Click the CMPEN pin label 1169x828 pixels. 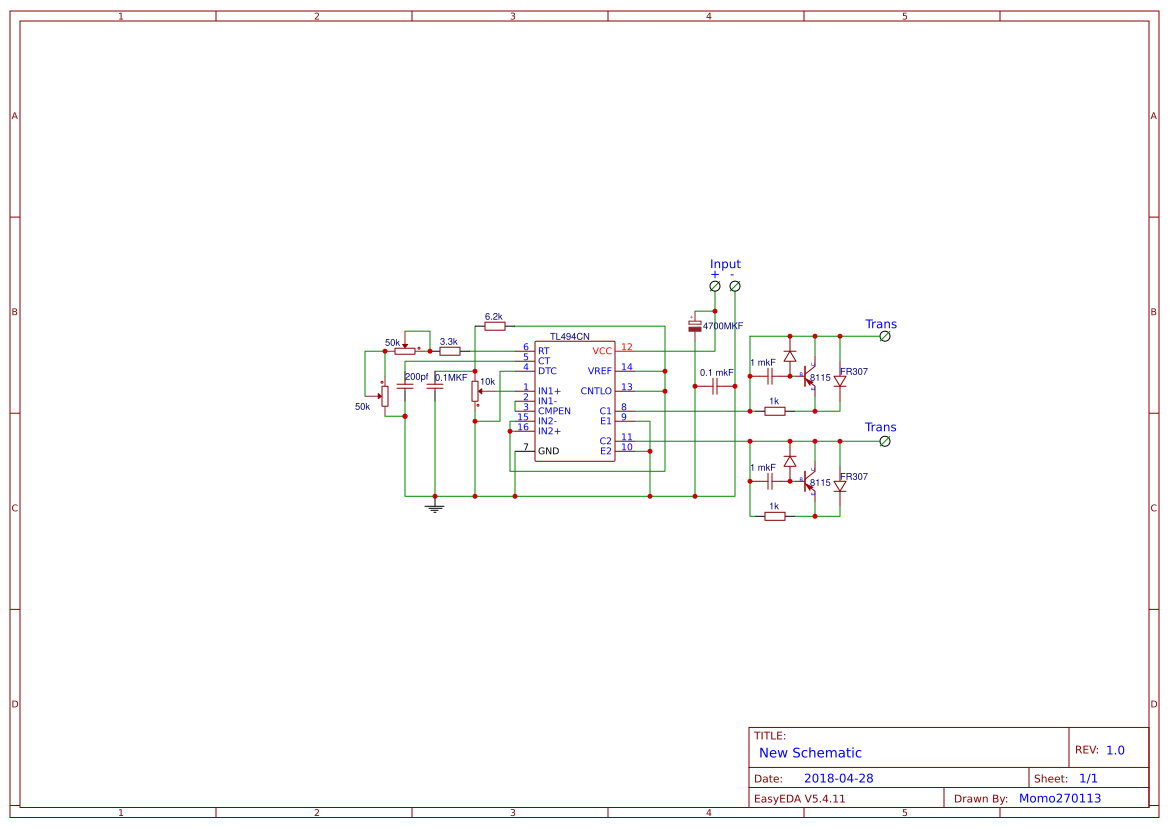(554, 411)
